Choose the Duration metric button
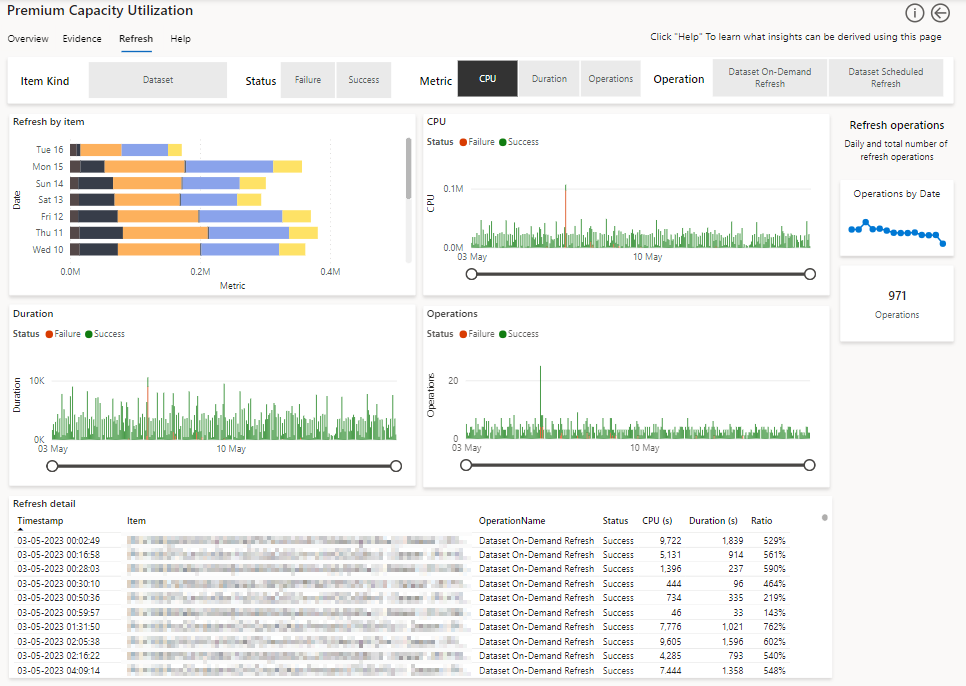Viewport: 966px width, 686px height. coord(549,79)
